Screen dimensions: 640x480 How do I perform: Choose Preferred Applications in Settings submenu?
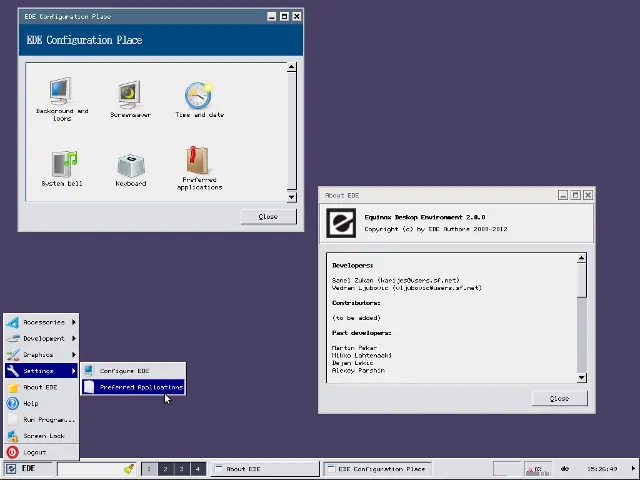(133, 387)
